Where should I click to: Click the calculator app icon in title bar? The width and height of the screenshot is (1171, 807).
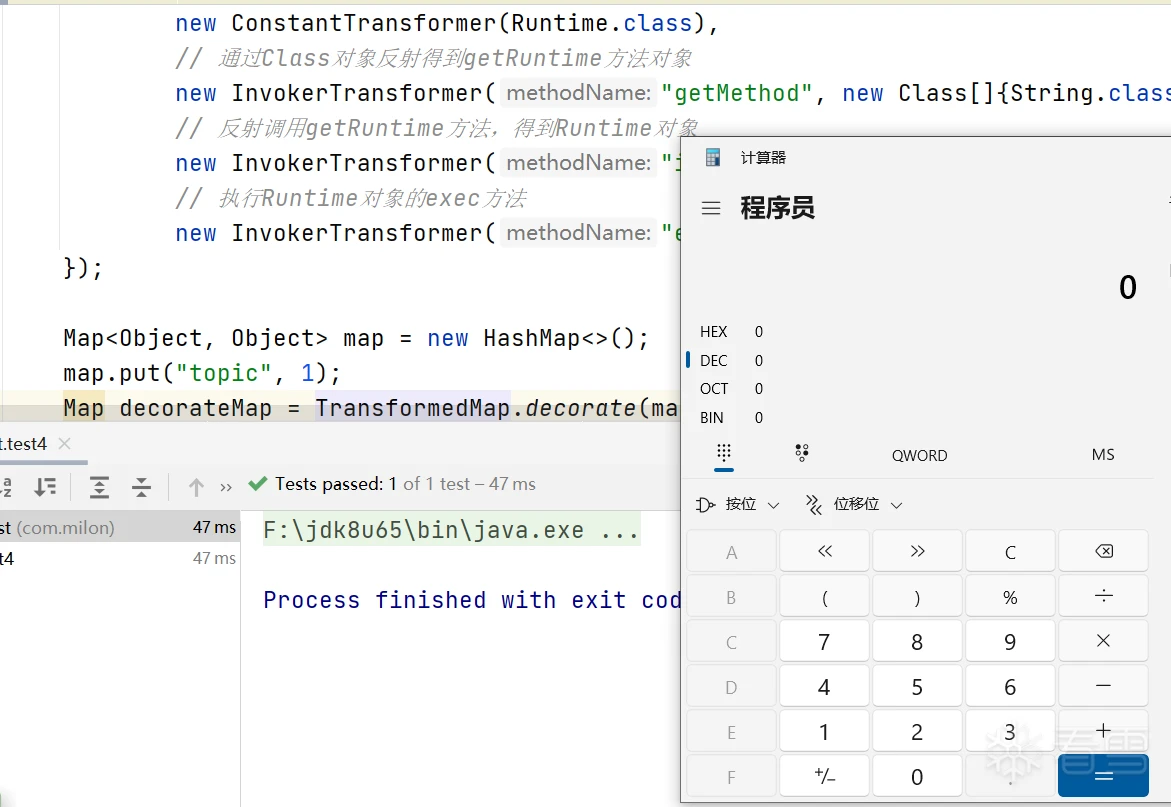[713, 158]
